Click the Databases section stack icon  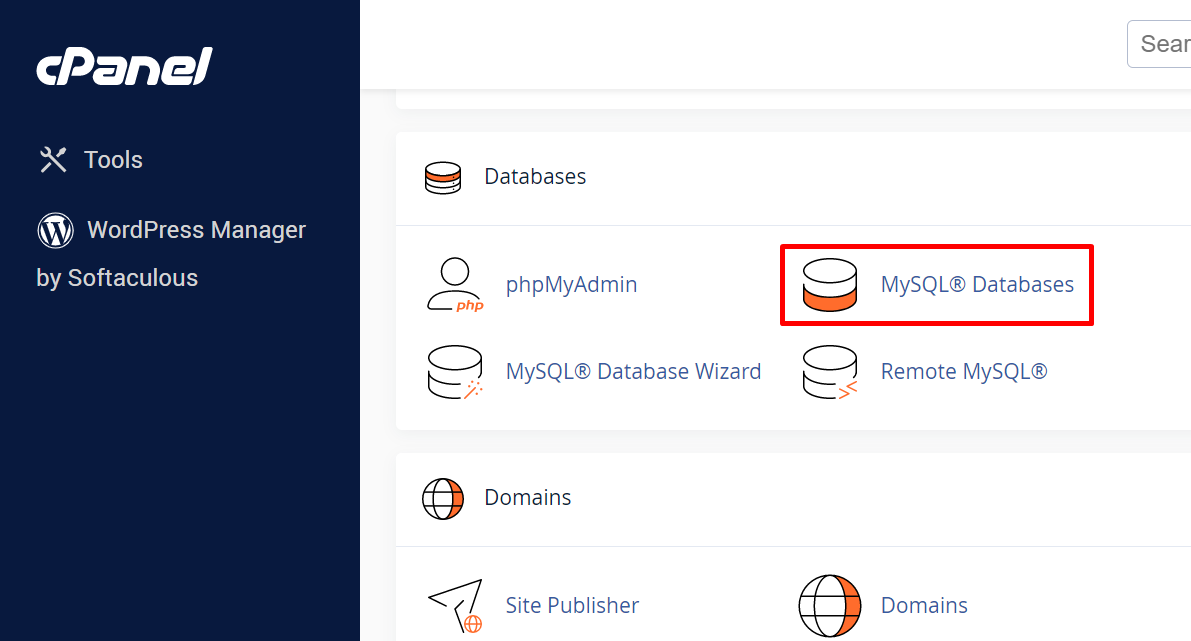[443, 178]
